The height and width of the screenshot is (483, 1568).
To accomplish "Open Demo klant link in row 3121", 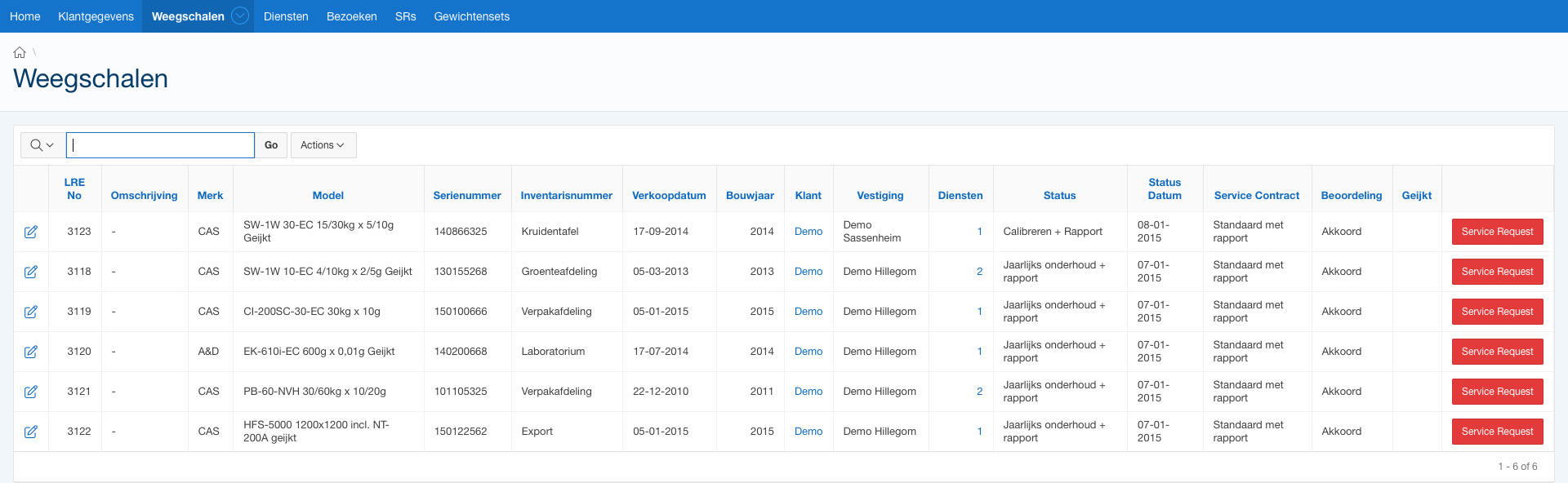I will click(x=808, y=392).
